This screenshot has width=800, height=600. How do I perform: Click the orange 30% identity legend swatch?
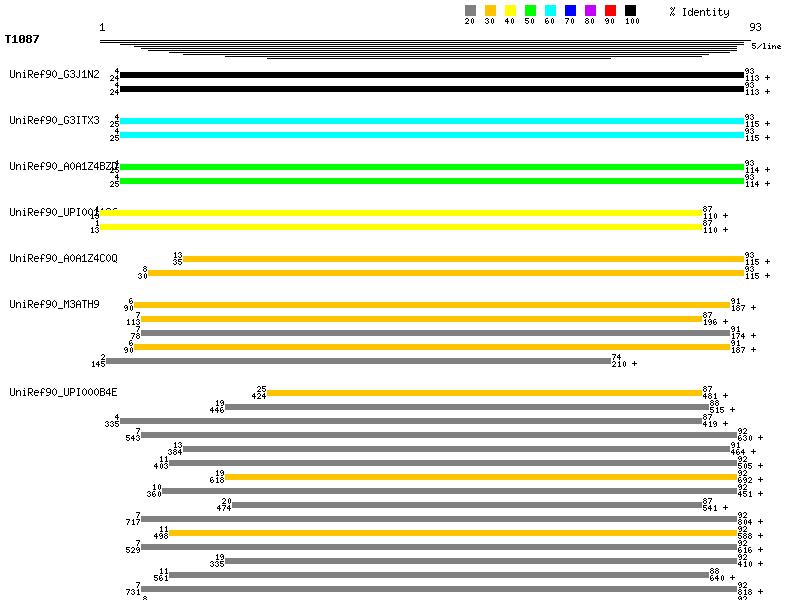coord(490,11)
